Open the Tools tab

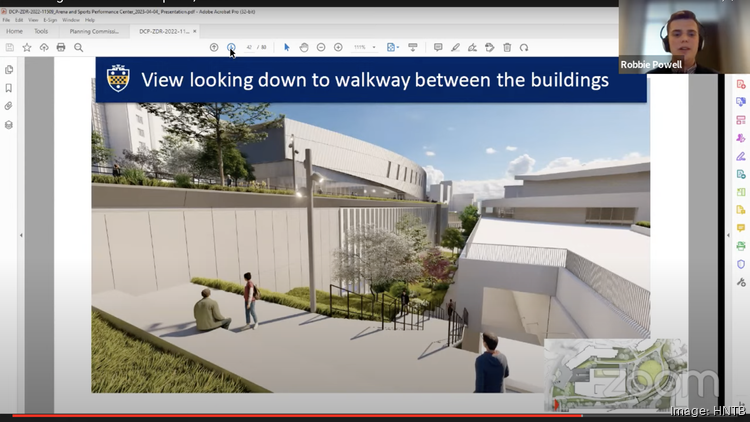(41, 31)
